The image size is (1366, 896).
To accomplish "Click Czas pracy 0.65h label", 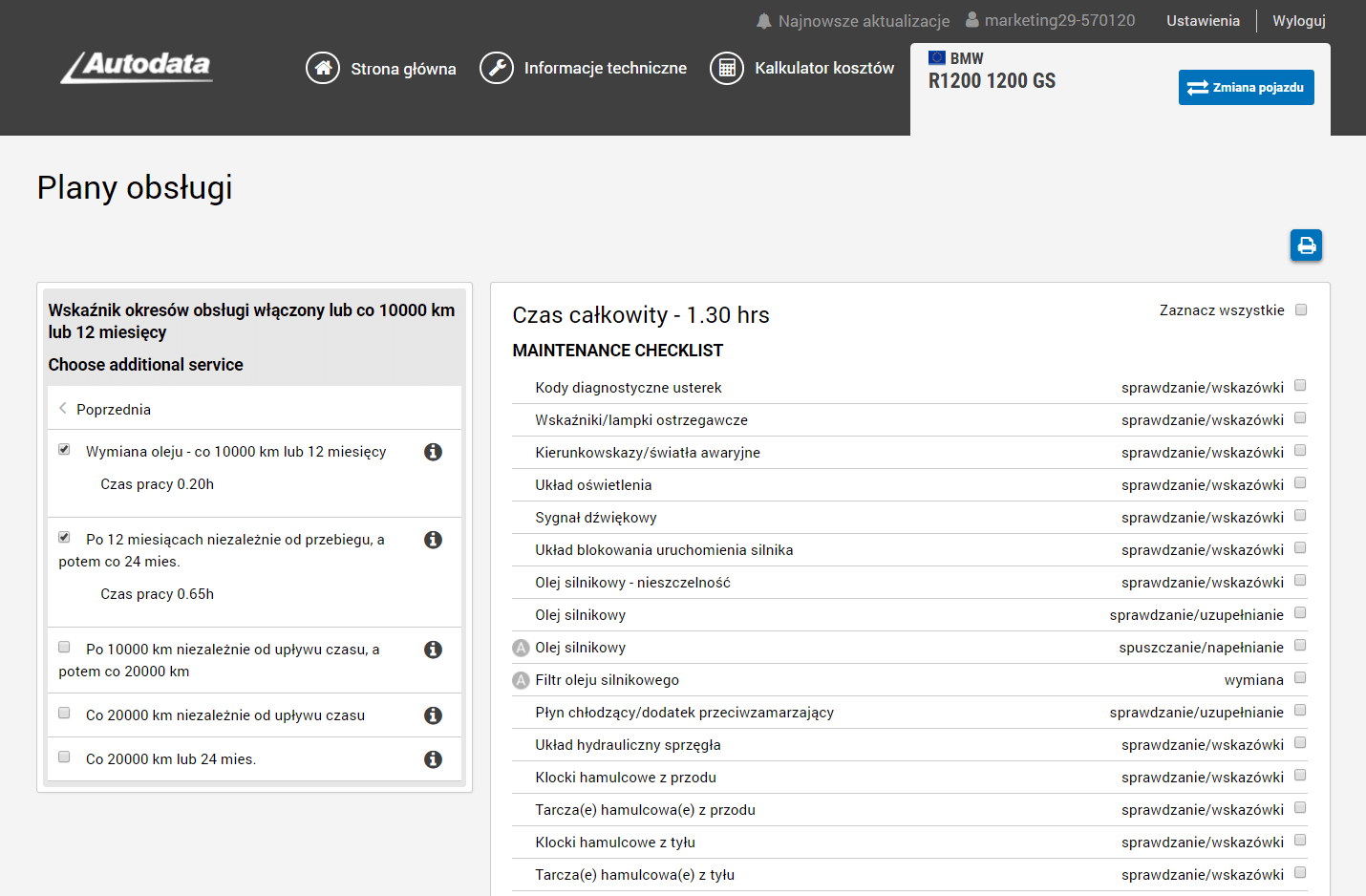I will coord(158,594).
